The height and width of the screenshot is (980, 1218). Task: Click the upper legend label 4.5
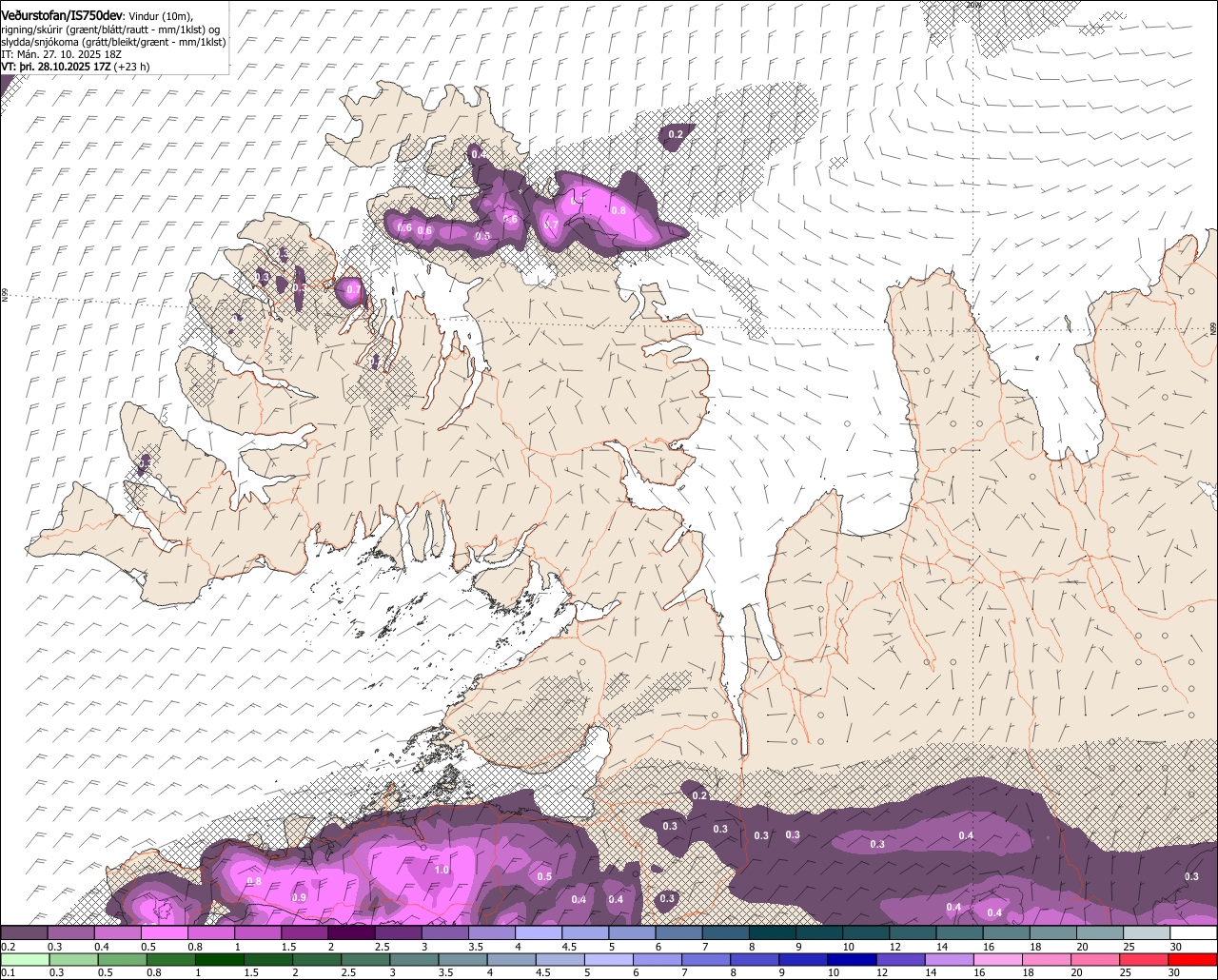(569, 947)
